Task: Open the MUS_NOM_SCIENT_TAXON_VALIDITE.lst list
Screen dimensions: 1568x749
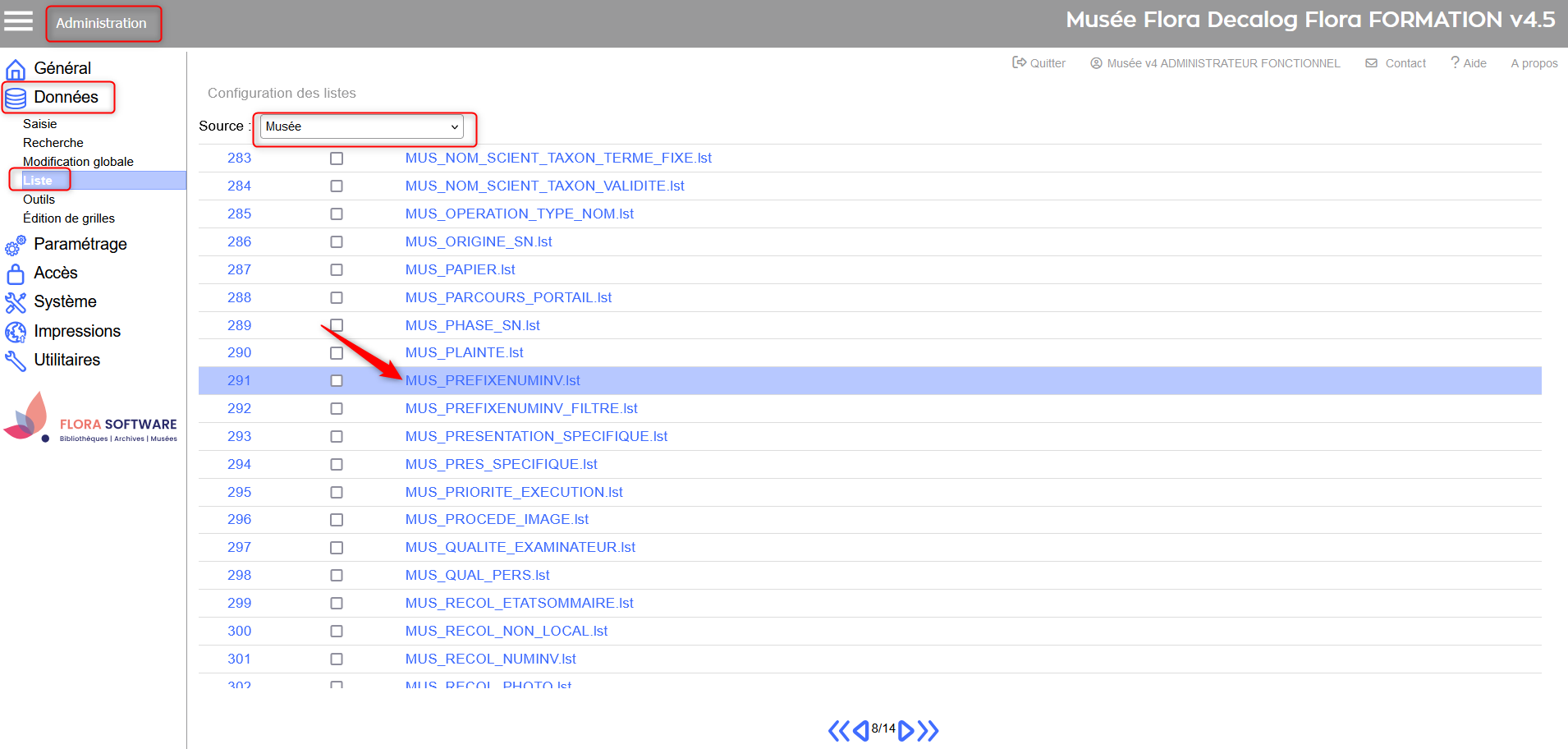Action: (x=544, y=186)
